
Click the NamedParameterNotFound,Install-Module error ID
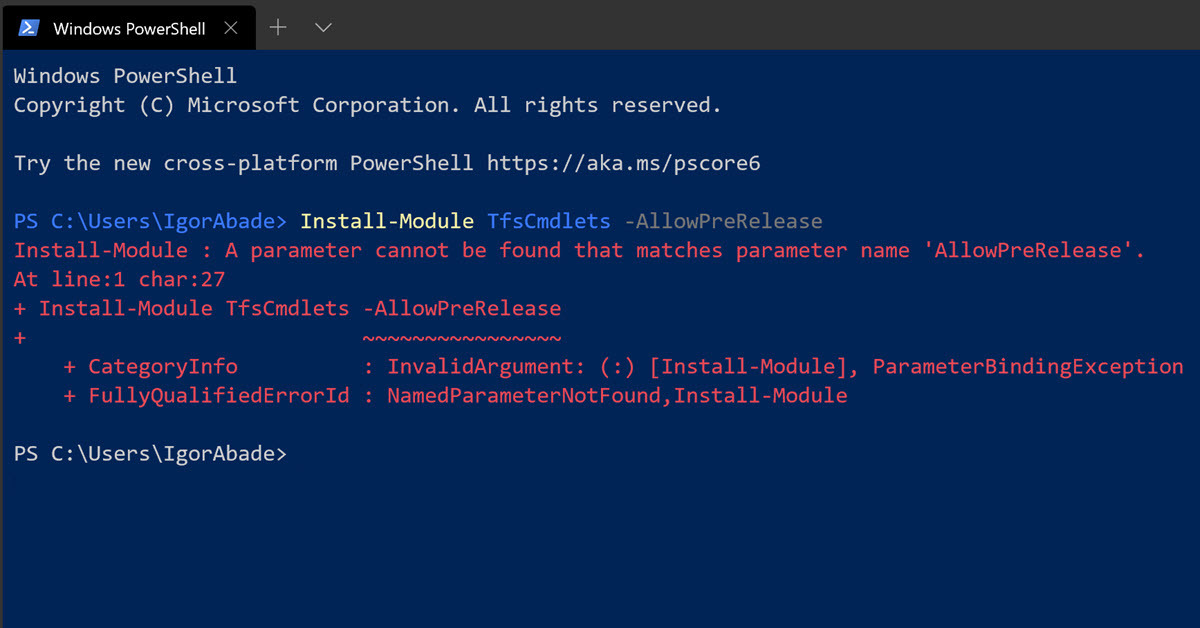pos(617,396)
